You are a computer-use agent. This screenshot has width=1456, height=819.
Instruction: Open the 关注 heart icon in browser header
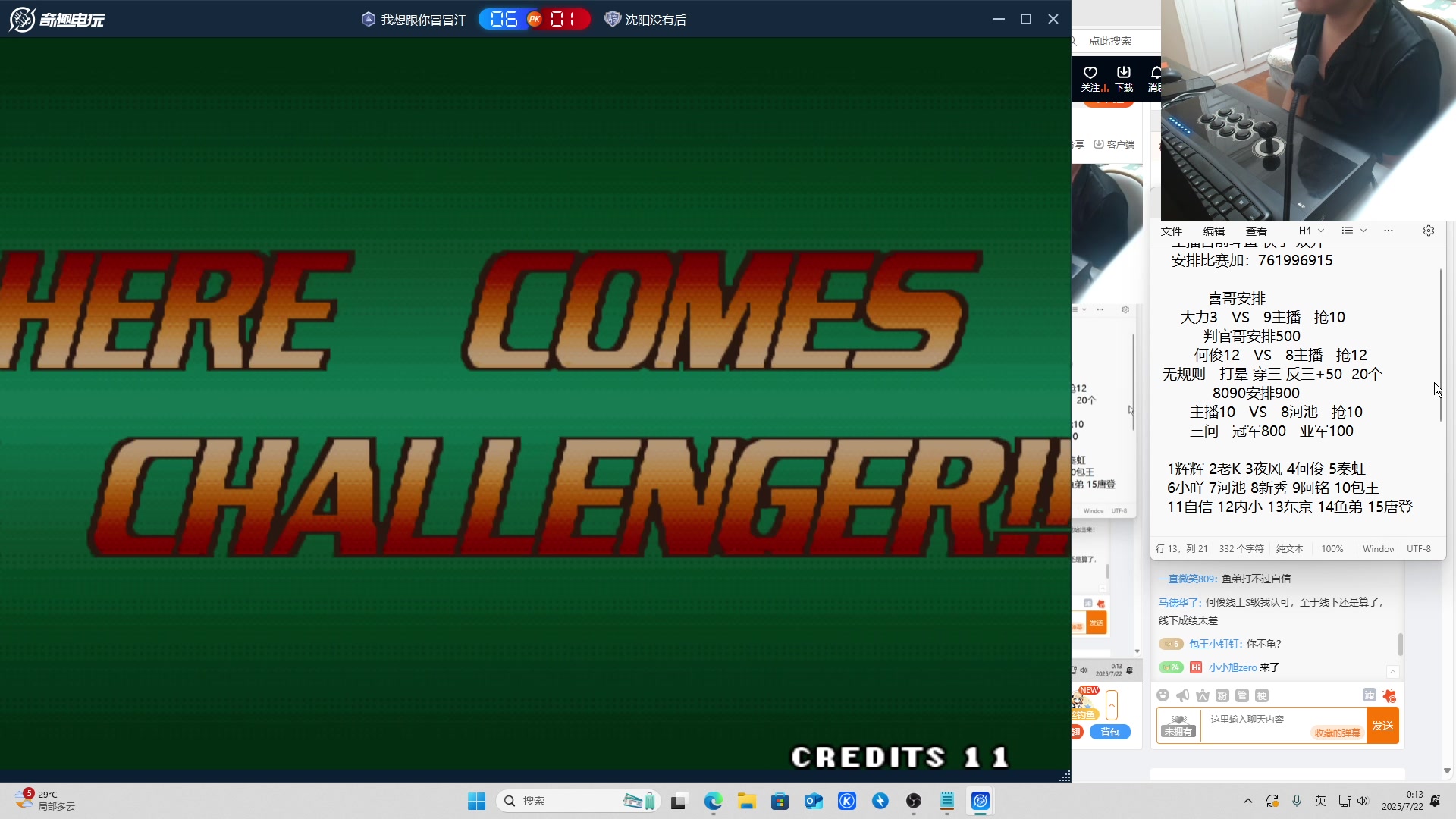1090,73
